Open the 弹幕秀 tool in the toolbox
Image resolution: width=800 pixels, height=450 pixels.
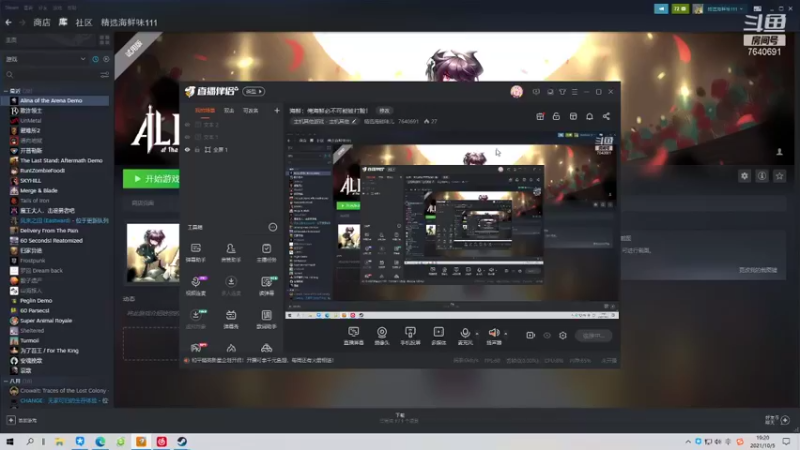point(231,319)
